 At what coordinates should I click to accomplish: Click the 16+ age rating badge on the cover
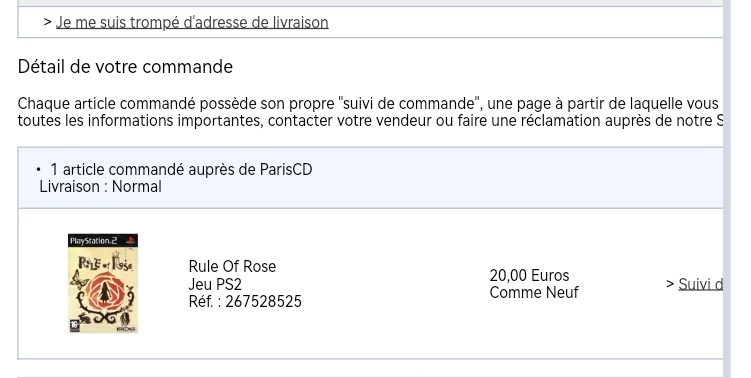tap(74, 326)
